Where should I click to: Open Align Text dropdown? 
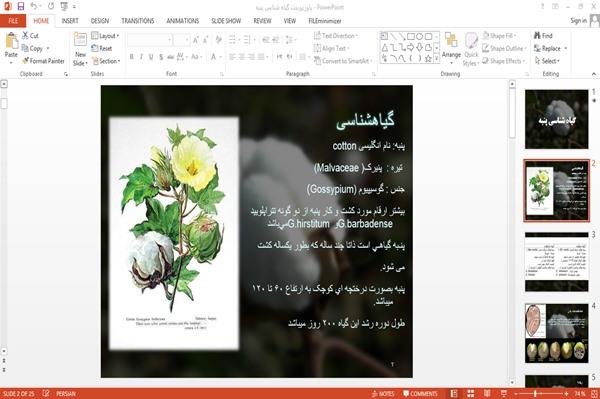(331, 48)
